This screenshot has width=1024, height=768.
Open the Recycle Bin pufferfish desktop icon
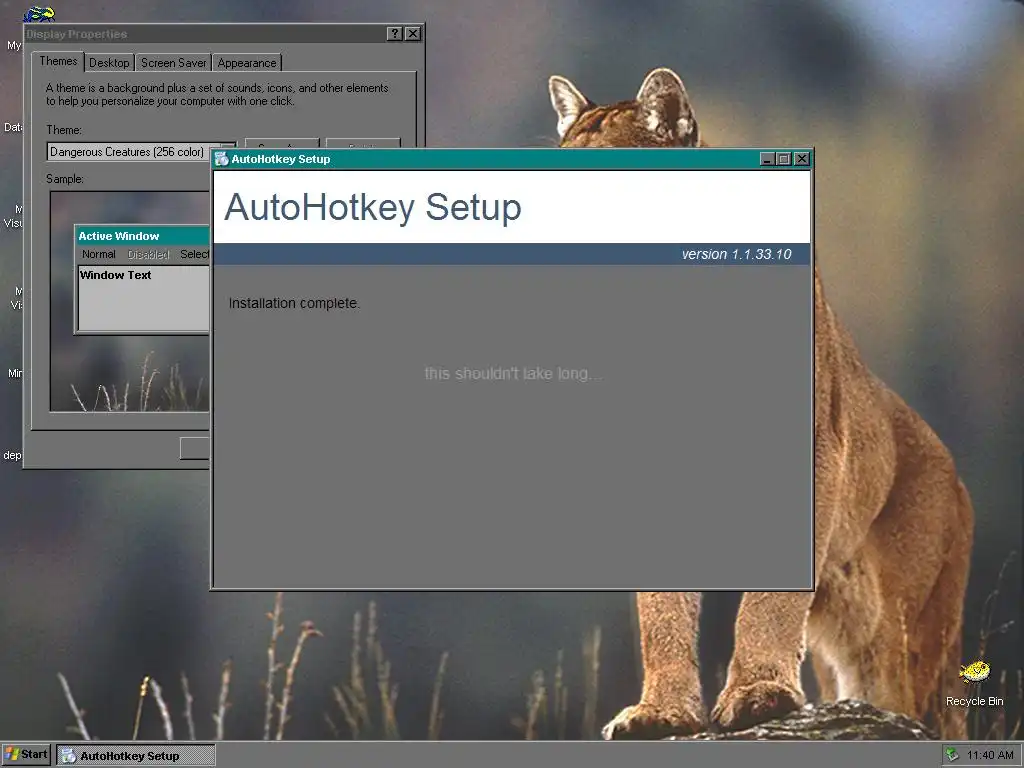click(974, 672)
